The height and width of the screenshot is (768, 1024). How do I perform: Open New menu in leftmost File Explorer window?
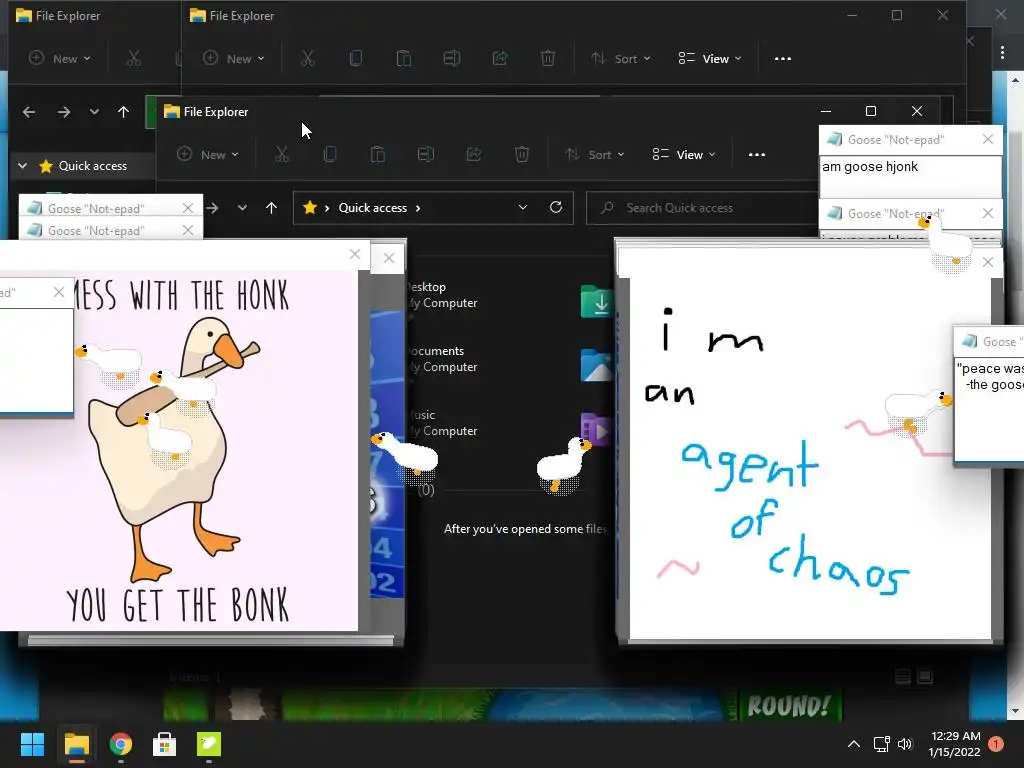59,59
